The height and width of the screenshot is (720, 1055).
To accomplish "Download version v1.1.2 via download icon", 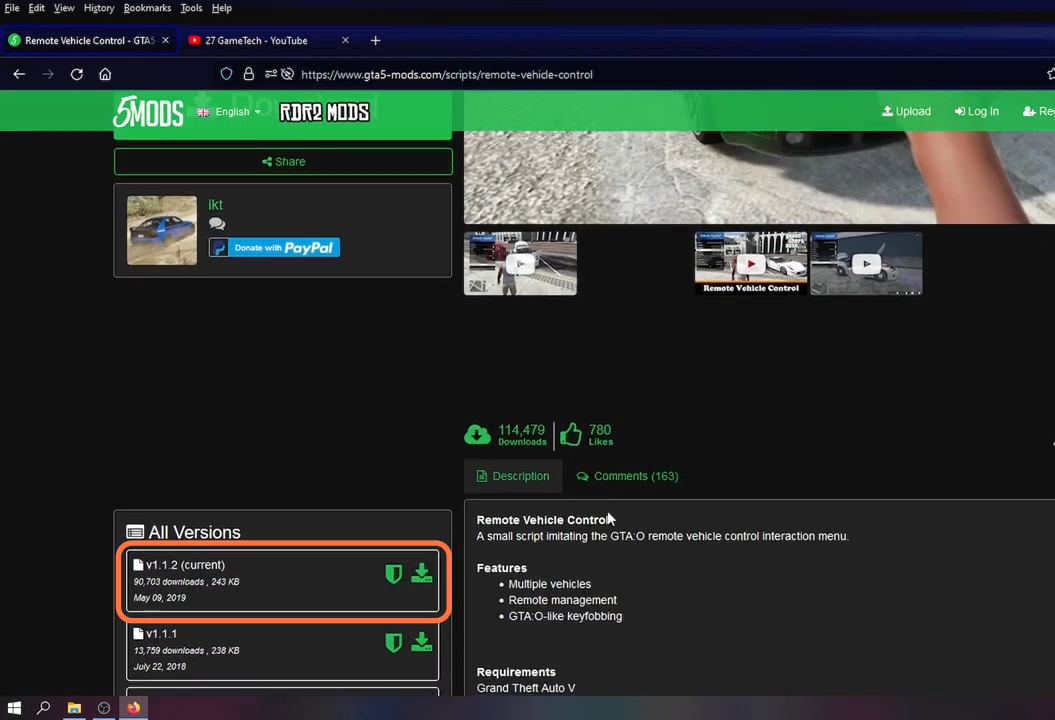I will point(422,573).
